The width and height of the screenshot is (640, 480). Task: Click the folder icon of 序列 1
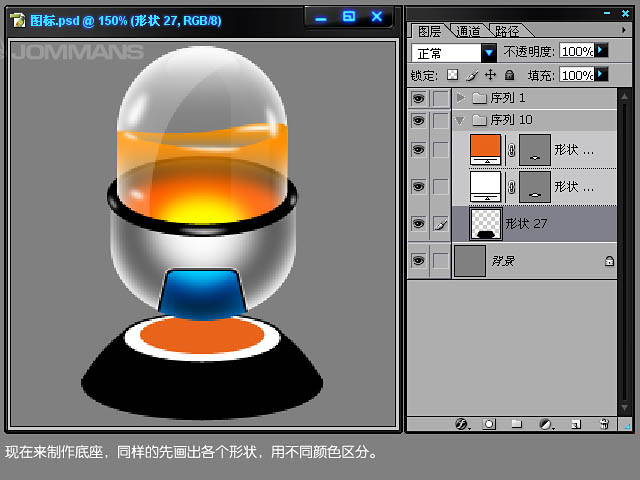[479, 98]
